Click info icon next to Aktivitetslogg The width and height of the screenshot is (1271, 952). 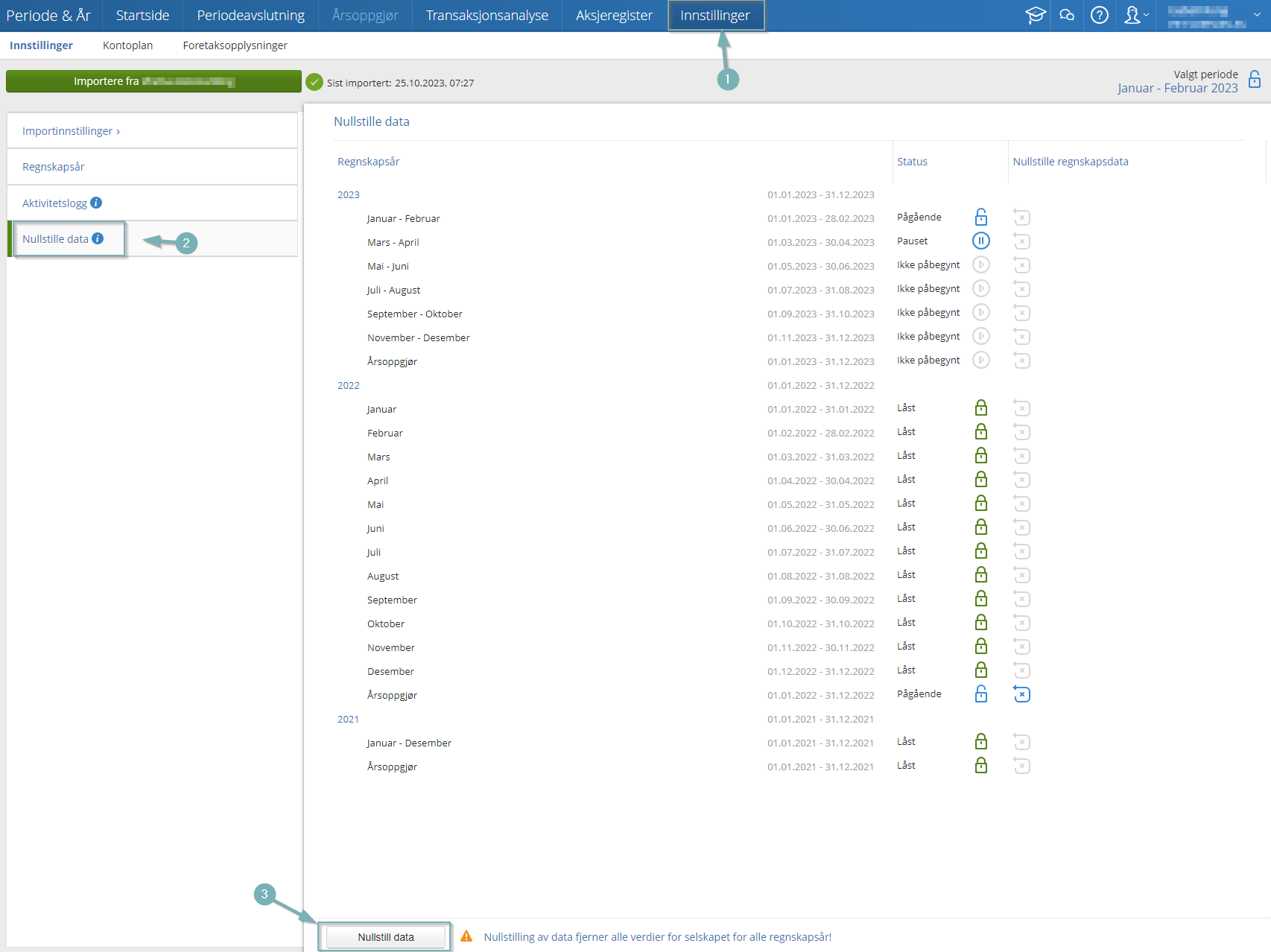[x=96, y=203]
